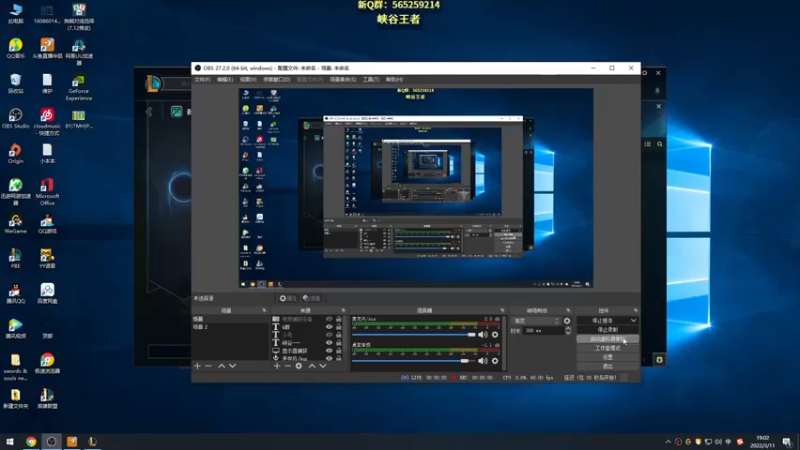The height and width of the screenshot is (450, 800).
Task: Lock the Q群 text source
Action: click(x=338, y=327)
